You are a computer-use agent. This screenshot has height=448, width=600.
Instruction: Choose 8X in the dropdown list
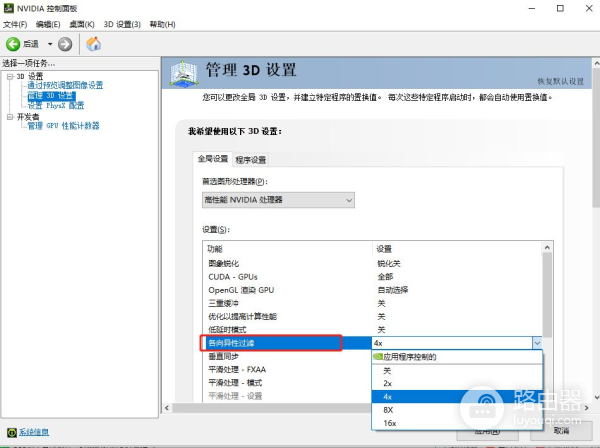pyautogui.click(x=457, y=410)
